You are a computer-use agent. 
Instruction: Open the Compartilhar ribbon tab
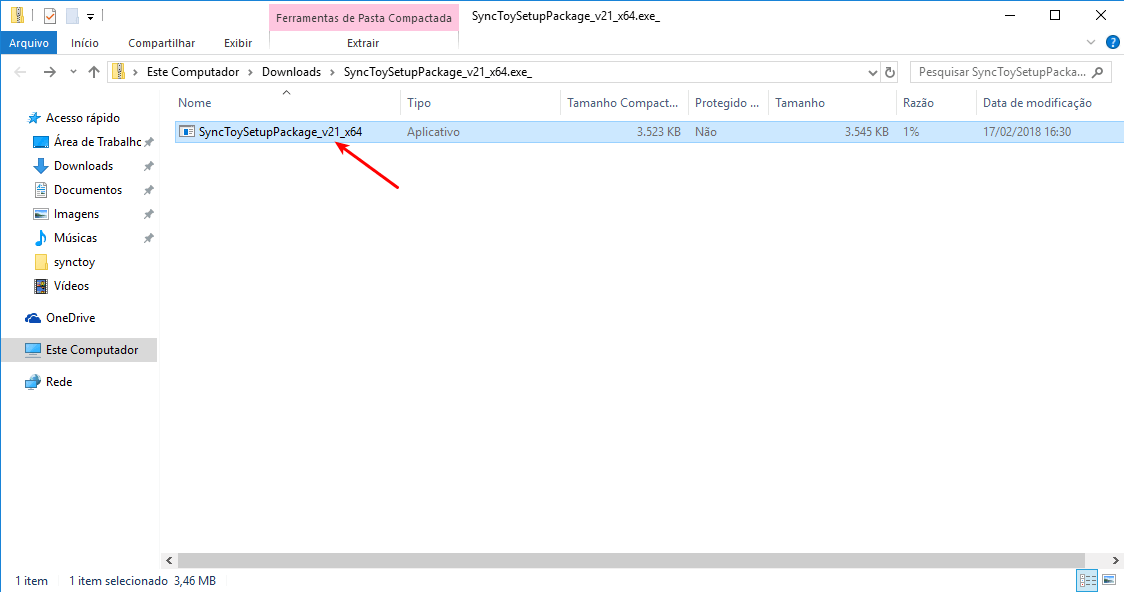pos(161,43)
